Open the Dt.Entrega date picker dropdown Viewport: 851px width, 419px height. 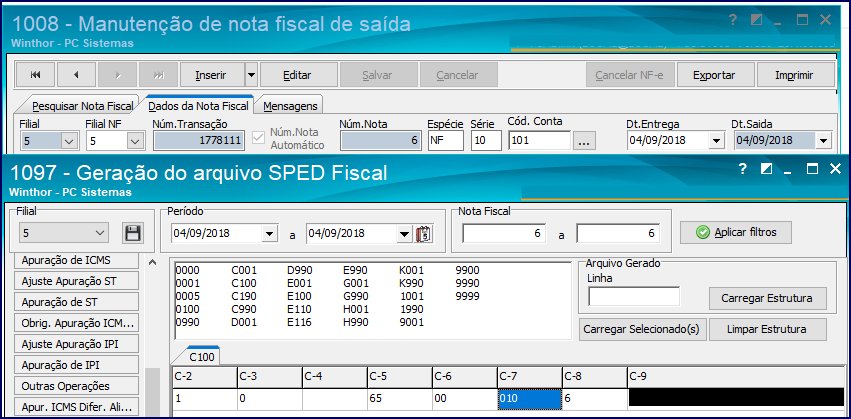pos(716,141)
